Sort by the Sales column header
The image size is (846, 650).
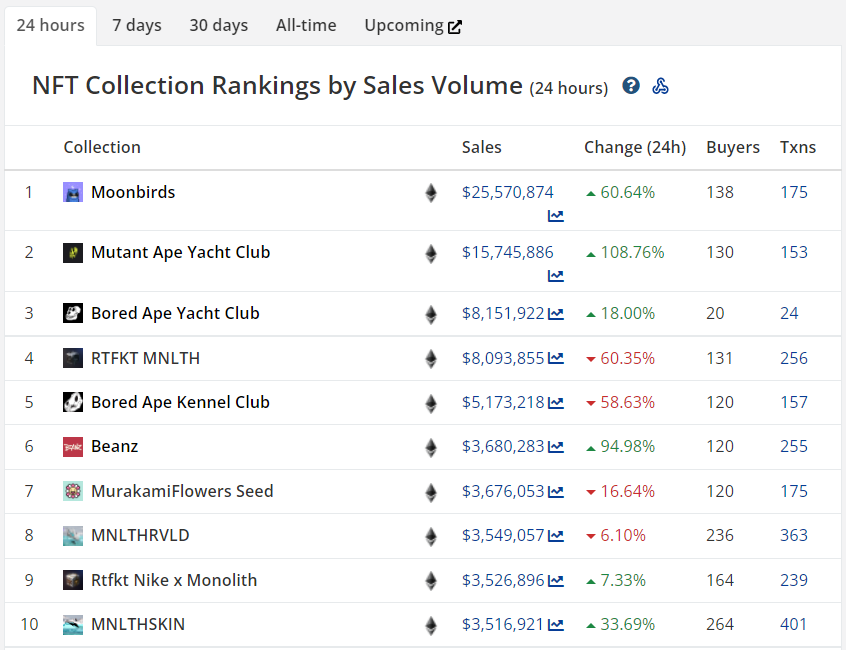tap(482, 147)
